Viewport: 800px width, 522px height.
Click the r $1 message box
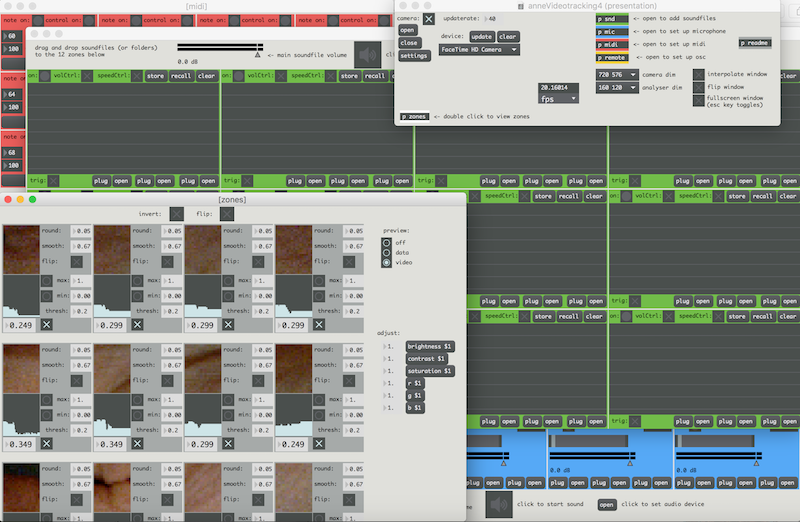tap(415, 383)
